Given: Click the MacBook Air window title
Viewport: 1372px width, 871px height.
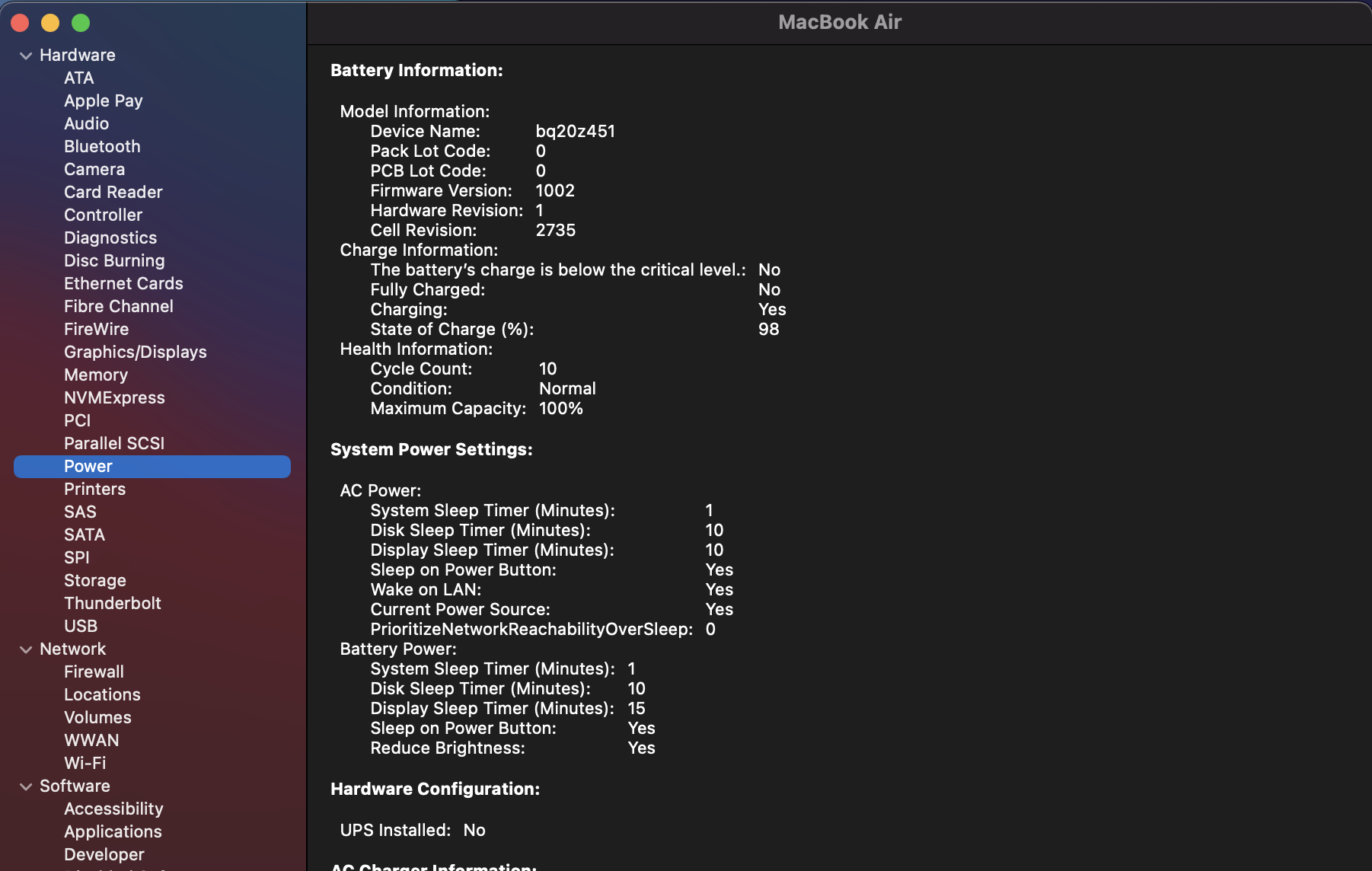Looking at the screenshot, I should coord(840,22).
